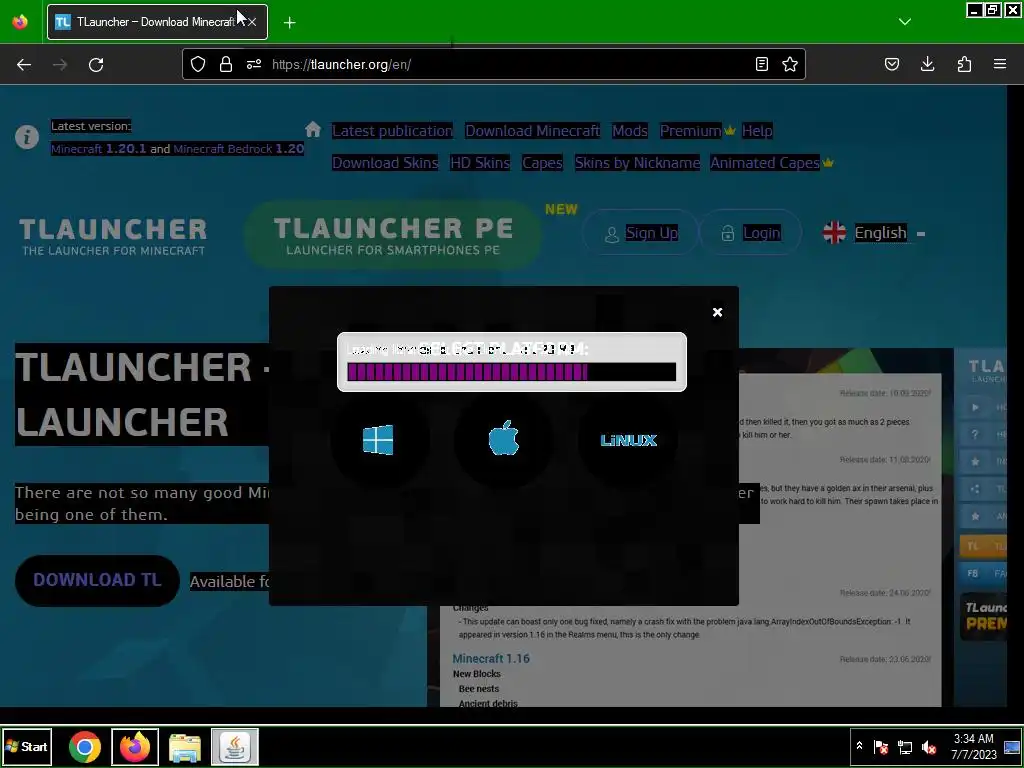Save page to Pocket
Screen dimensions: 1024x768
(x=891, y=64)
